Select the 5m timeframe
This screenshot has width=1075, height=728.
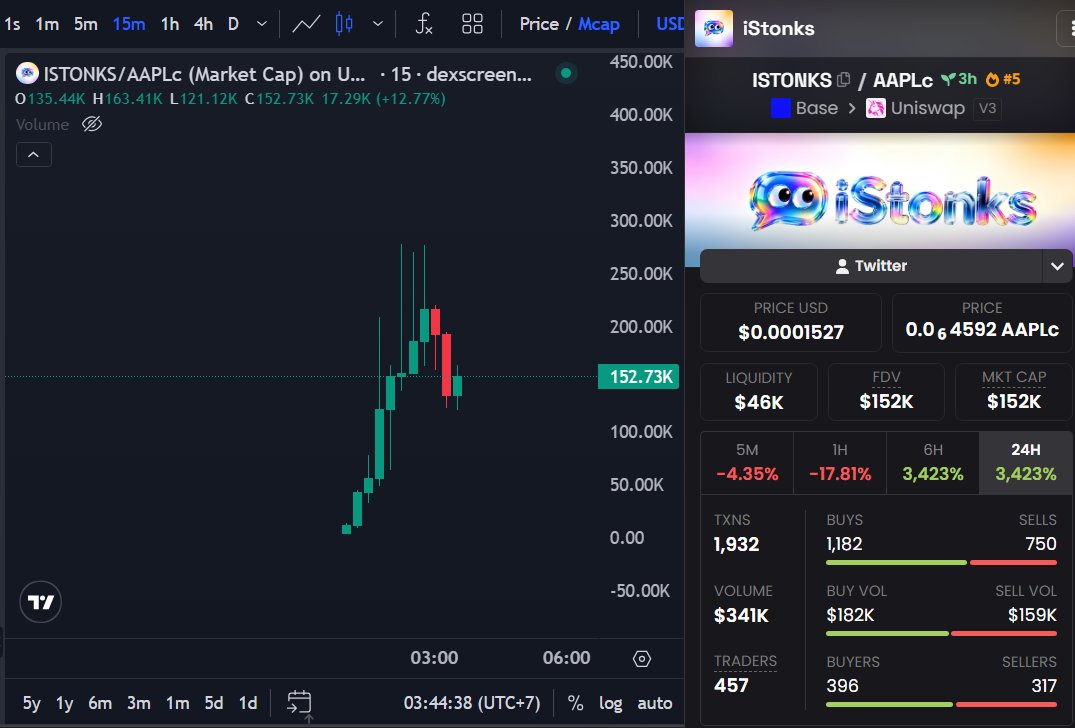[x=86, y=24]
